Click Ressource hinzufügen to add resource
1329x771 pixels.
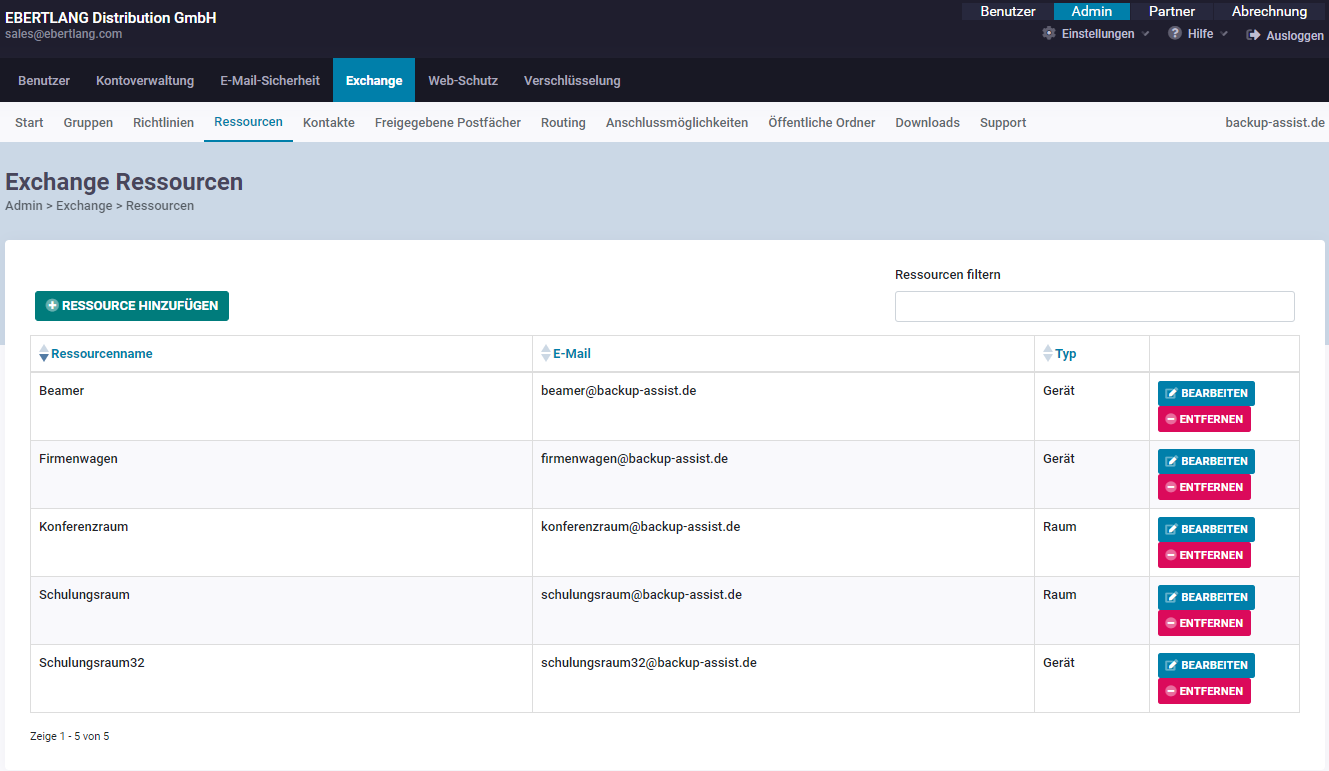point(132,306)
